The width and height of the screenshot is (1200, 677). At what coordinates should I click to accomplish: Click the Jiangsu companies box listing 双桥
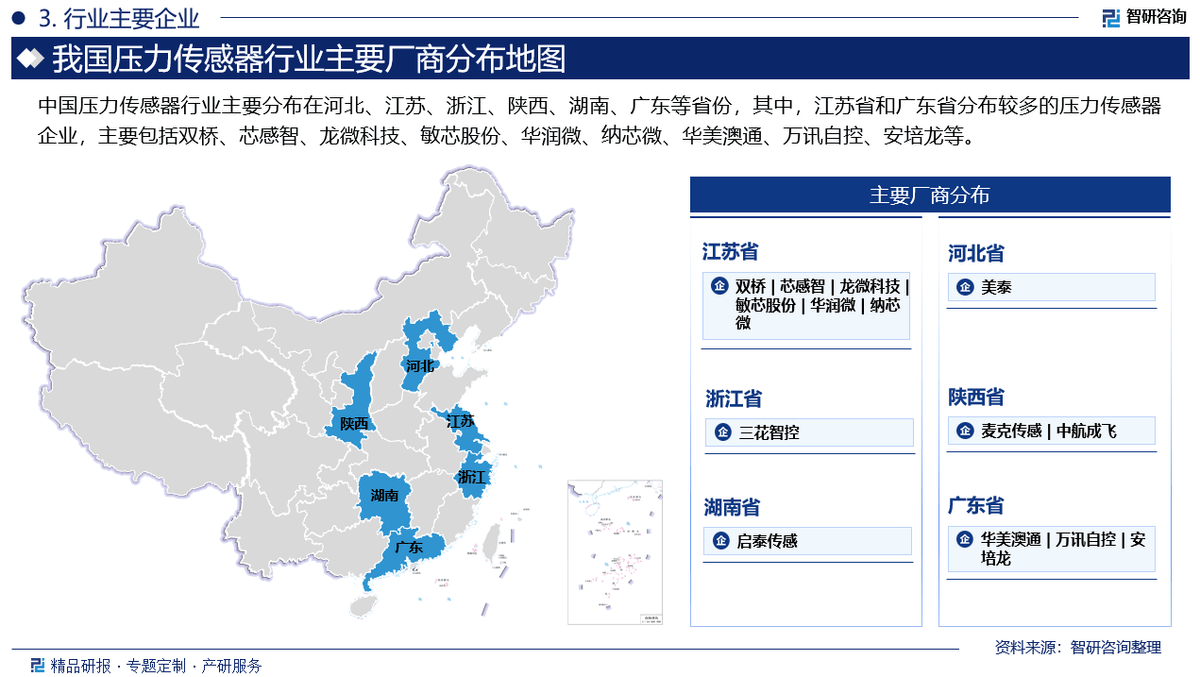[x=807, y=305]
